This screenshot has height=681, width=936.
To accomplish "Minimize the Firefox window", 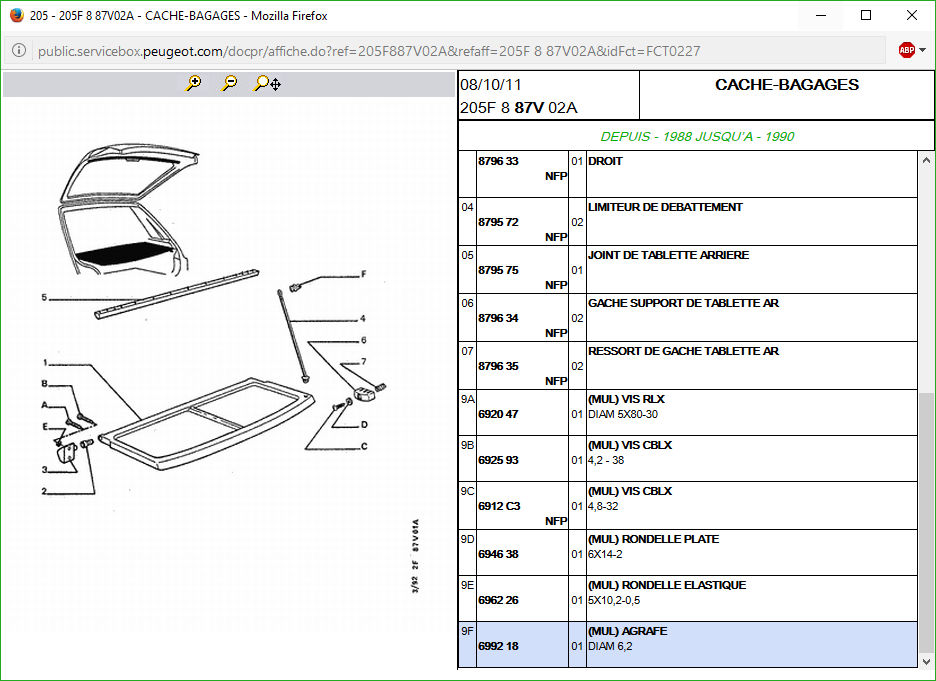I will [x=821, y=15].
